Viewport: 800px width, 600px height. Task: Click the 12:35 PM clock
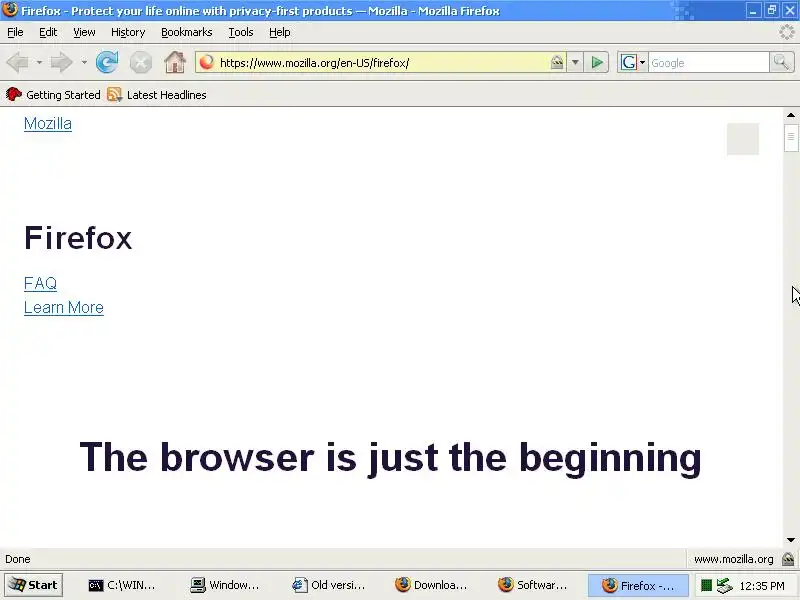762,586
